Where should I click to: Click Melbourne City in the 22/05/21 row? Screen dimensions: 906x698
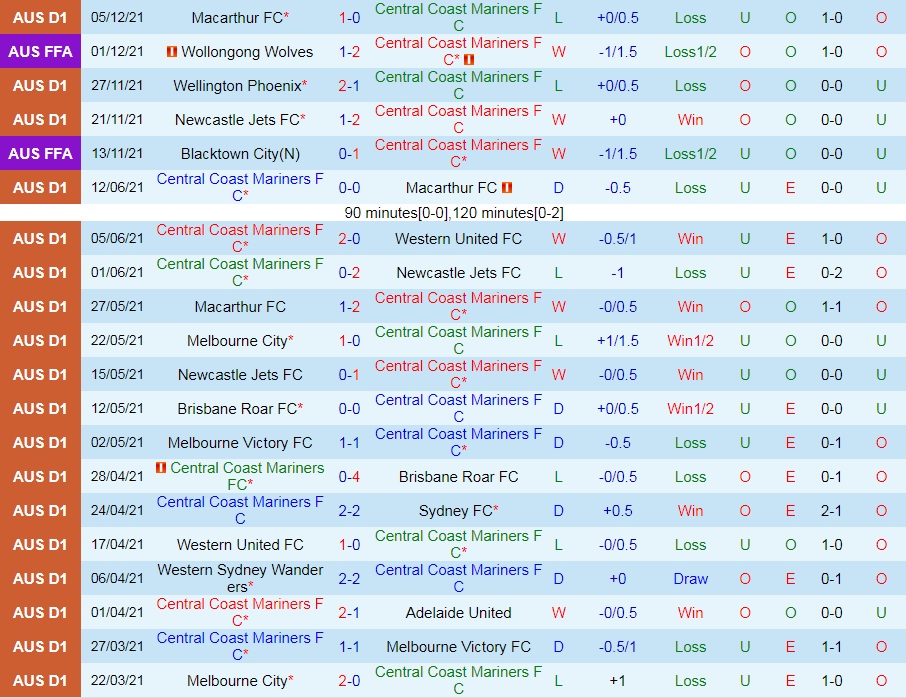tap(237, 341)
